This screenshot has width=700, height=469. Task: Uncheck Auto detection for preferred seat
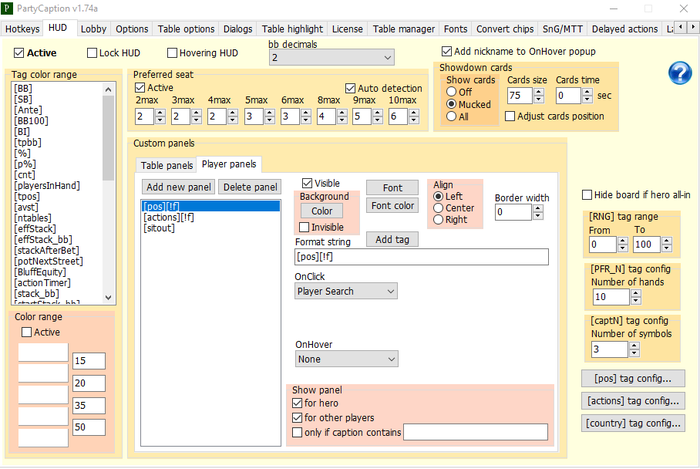point(350,88)
